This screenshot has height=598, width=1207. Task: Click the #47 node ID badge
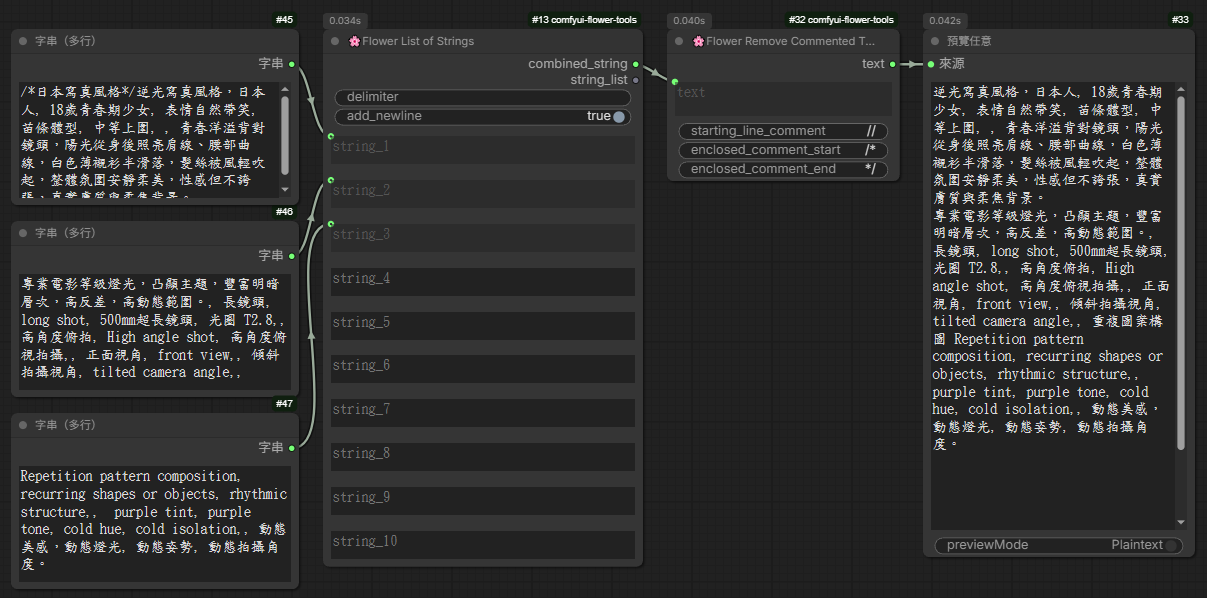pos(284,404)
